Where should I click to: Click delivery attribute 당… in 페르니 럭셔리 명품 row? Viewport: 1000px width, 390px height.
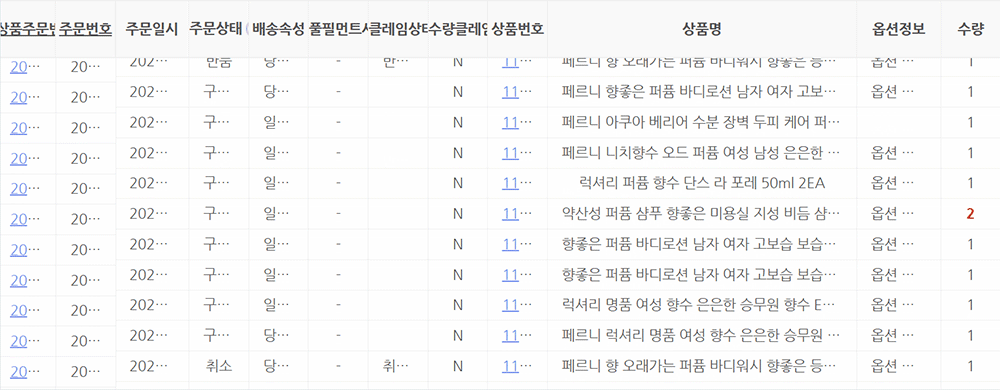pos(276,336)
